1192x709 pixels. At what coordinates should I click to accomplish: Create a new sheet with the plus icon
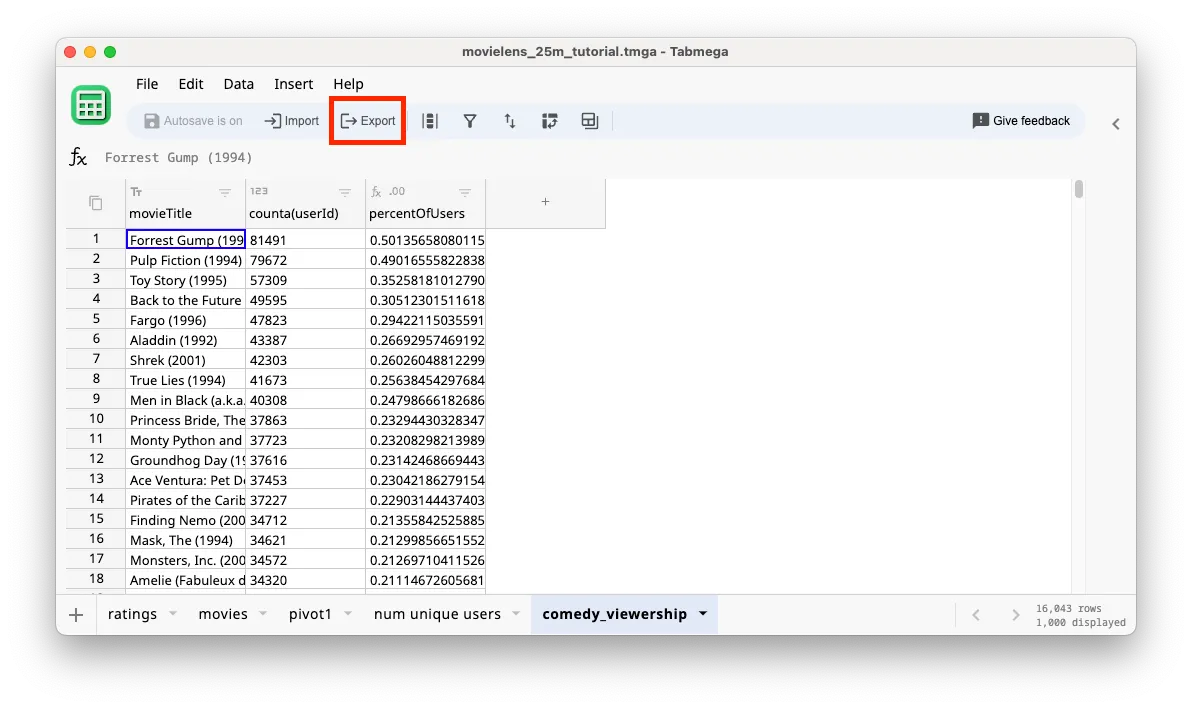coord(76,614)
